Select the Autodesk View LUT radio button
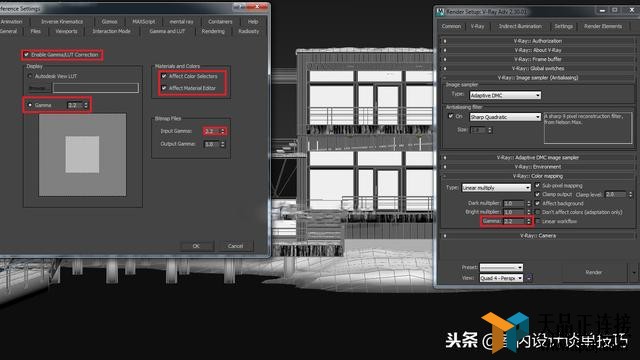The image size is (640, 360). [30, 76]
